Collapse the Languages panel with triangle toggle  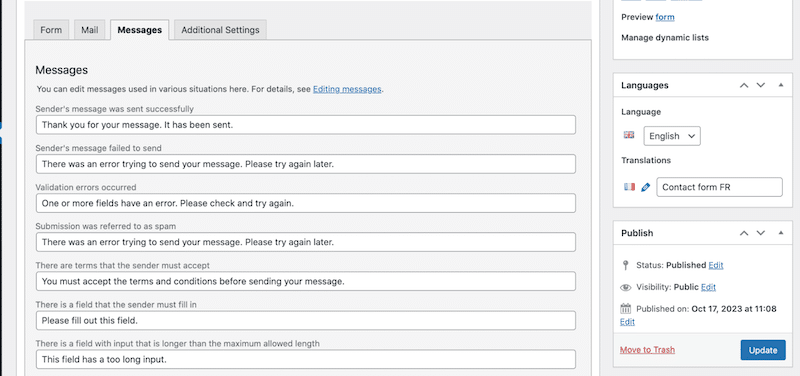(781, 85)
